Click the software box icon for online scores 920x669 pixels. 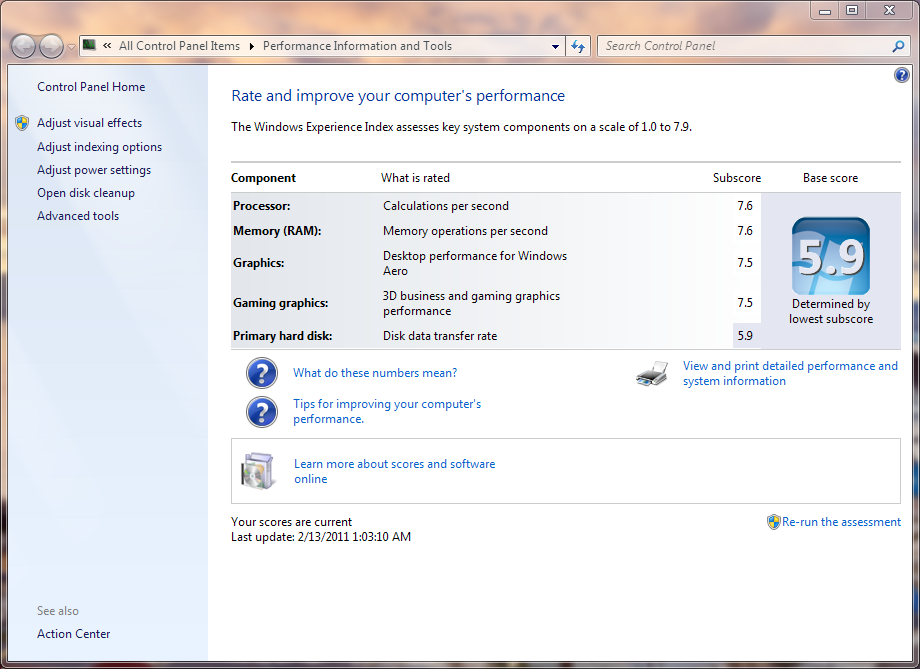(257, 471)
